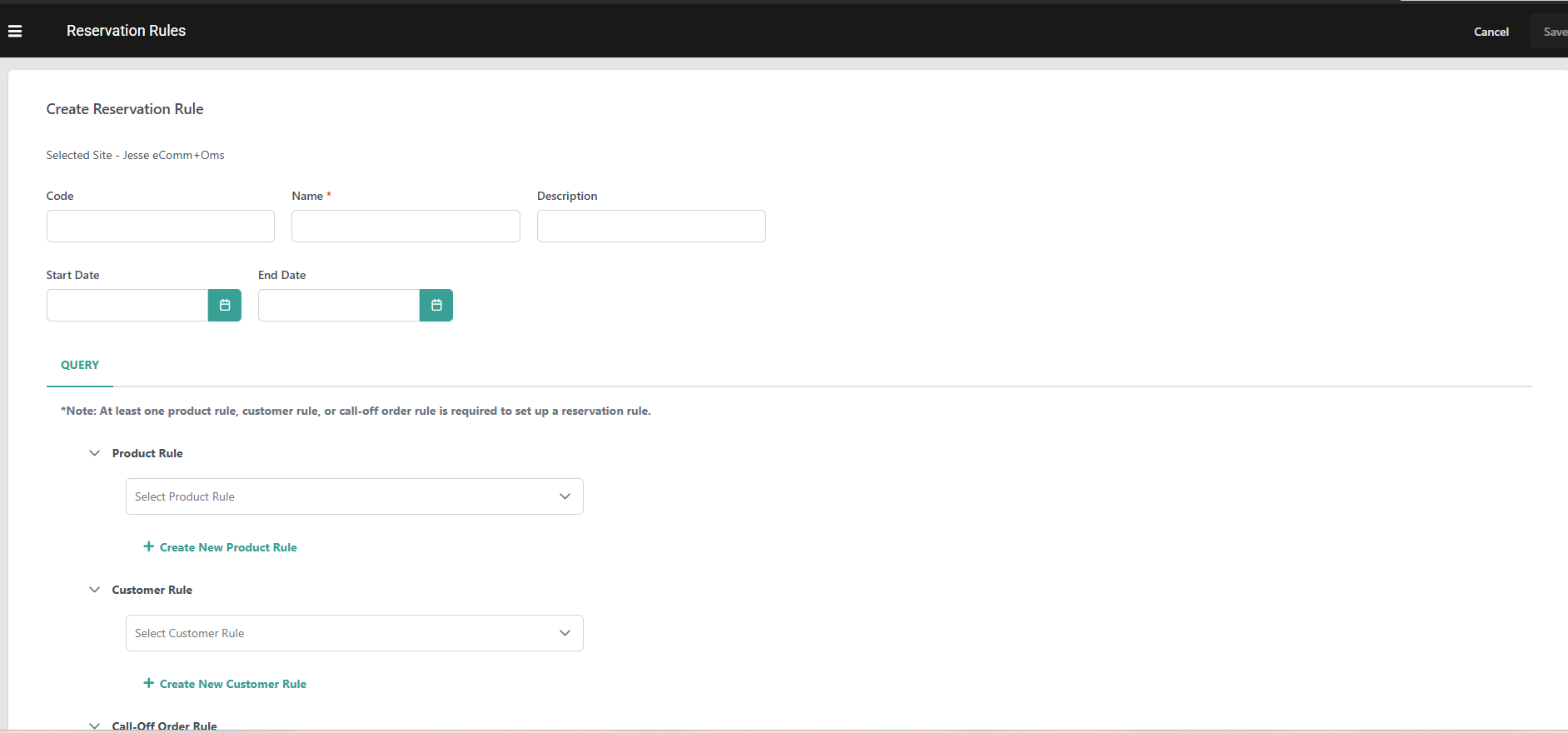Click the Selected Site - Jesse eComm+Oms text

click(135, 155)
